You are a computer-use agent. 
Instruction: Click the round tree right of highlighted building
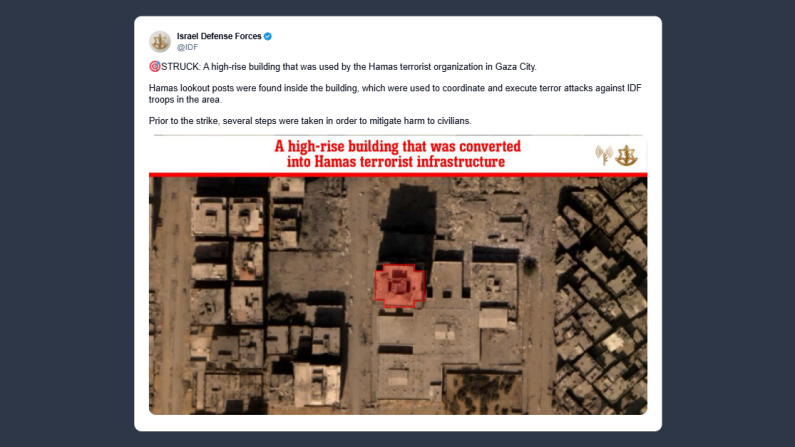(x=530, y=265)
